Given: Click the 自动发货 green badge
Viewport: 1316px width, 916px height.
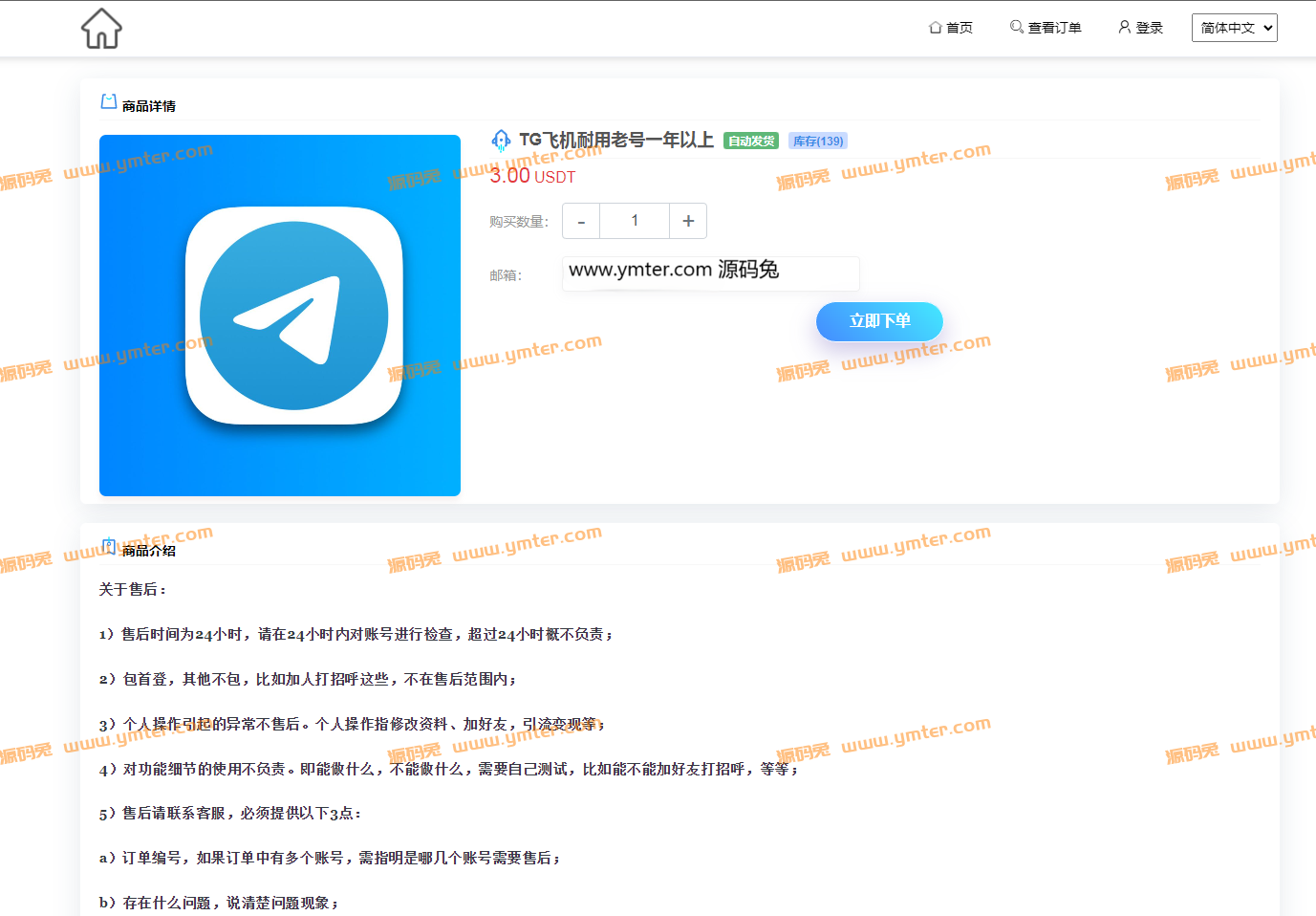Looking at the screenshot, I should (751, 141).
